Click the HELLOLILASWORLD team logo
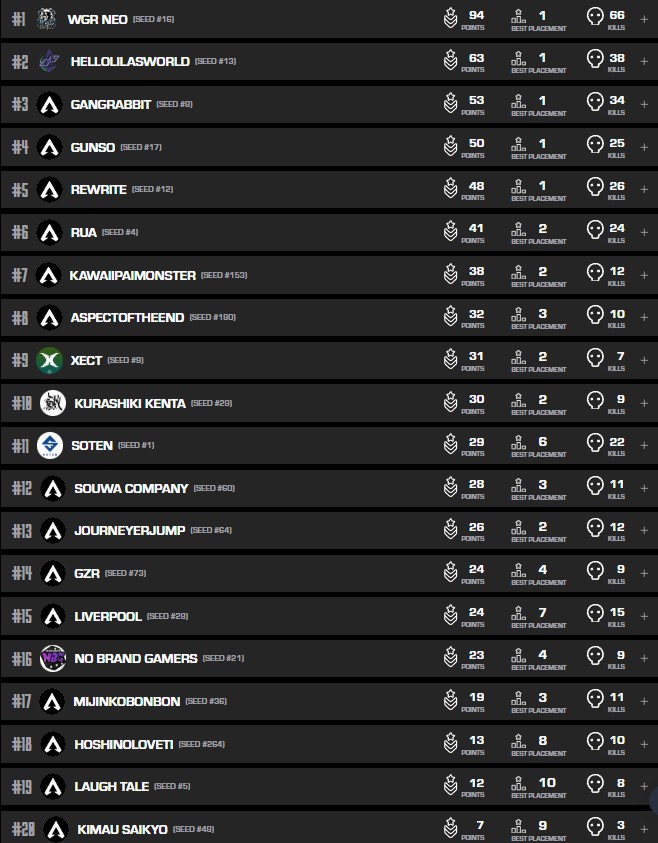The image size is (658, 843). (x=49, y=61)
